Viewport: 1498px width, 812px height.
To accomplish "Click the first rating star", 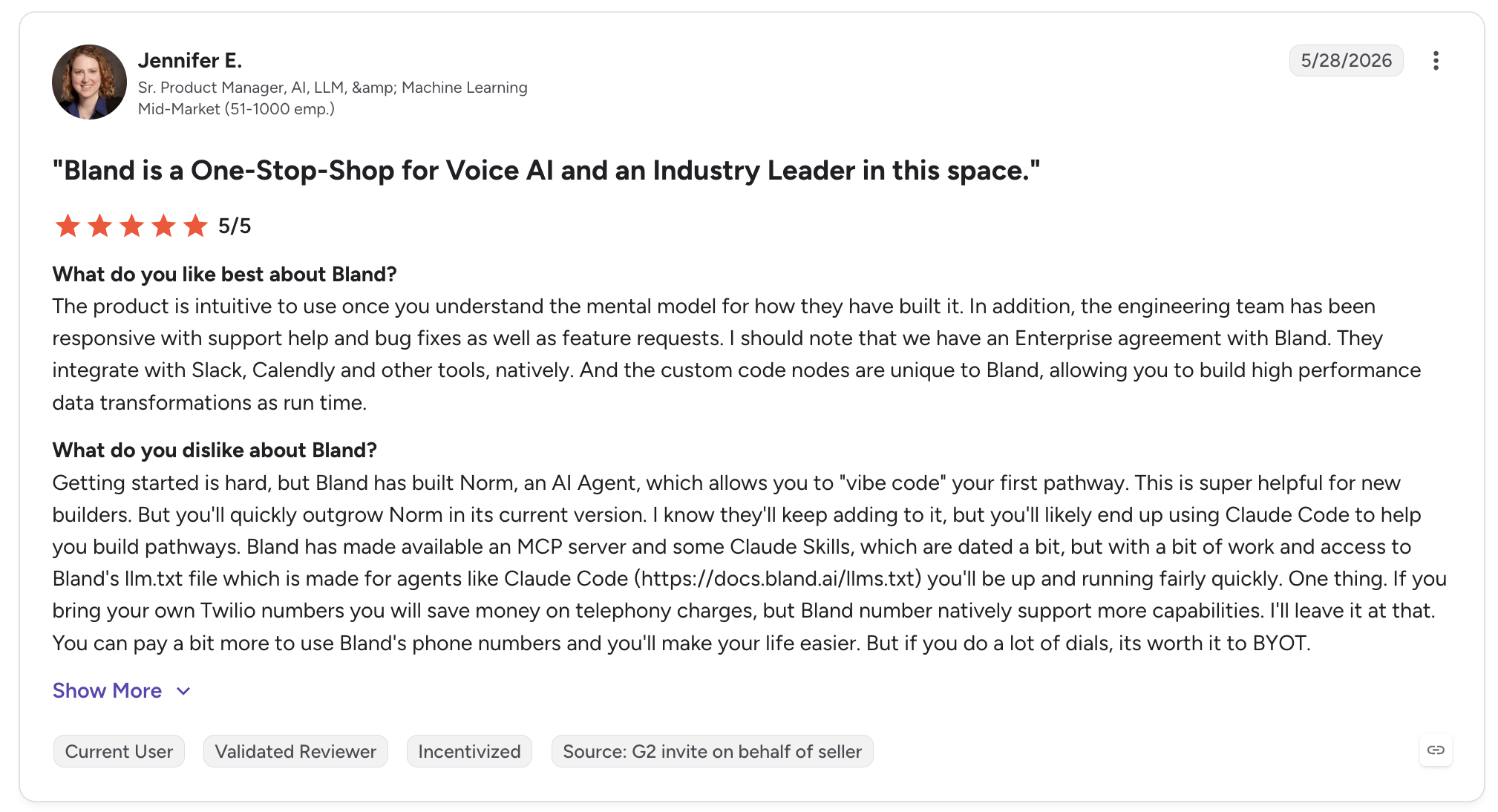I will point(68,226).
